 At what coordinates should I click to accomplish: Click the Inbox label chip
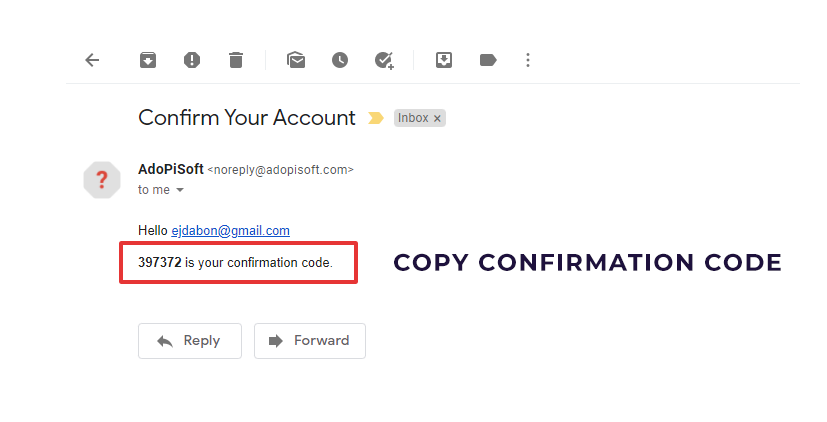(x=420, y=118)
